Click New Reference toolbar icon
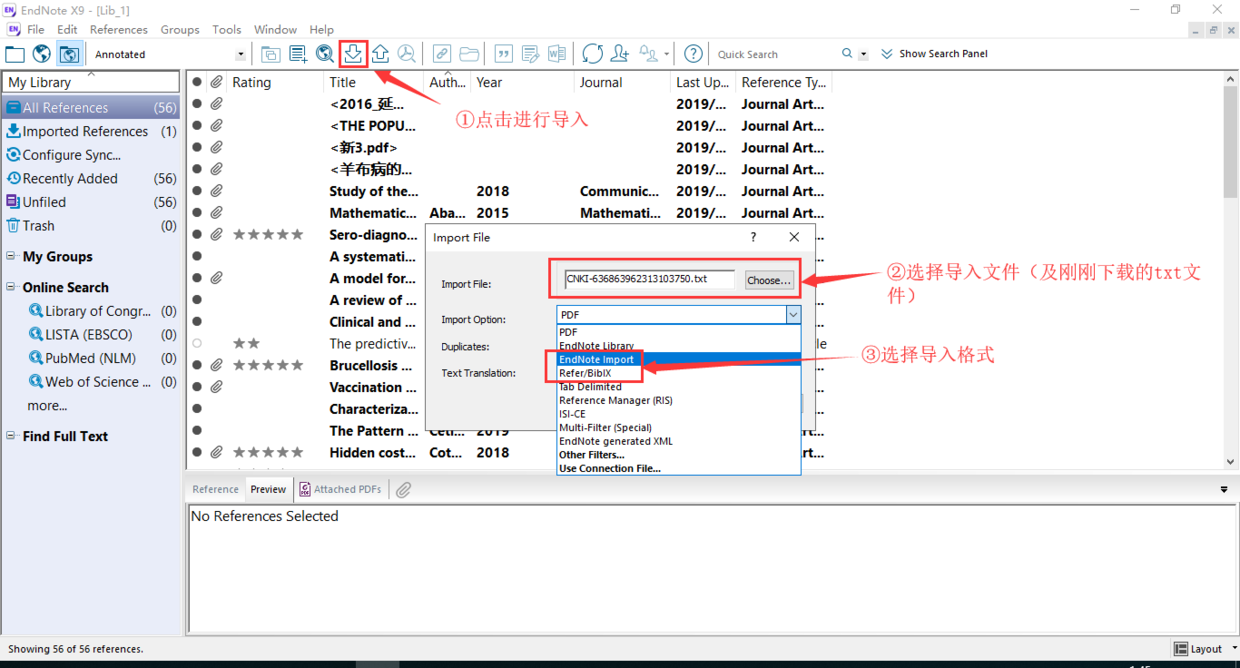 click(x=298, y=54)
